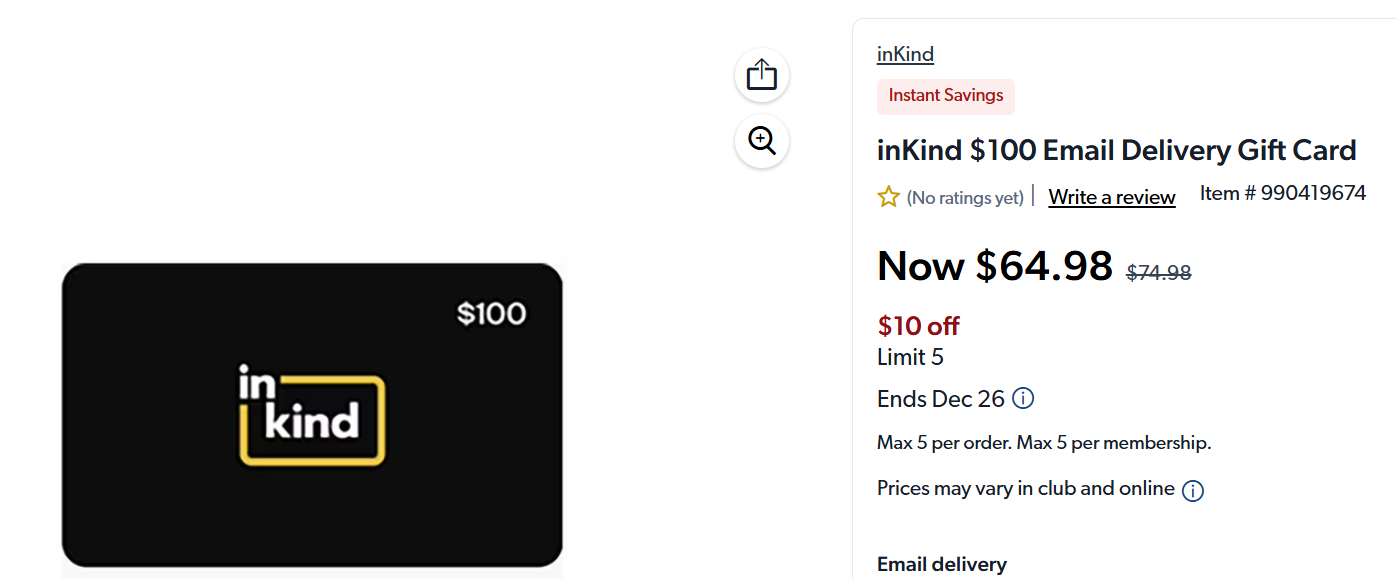Click the Limit 5 text
Viewport: 1397px width, 579px height.
910,357
